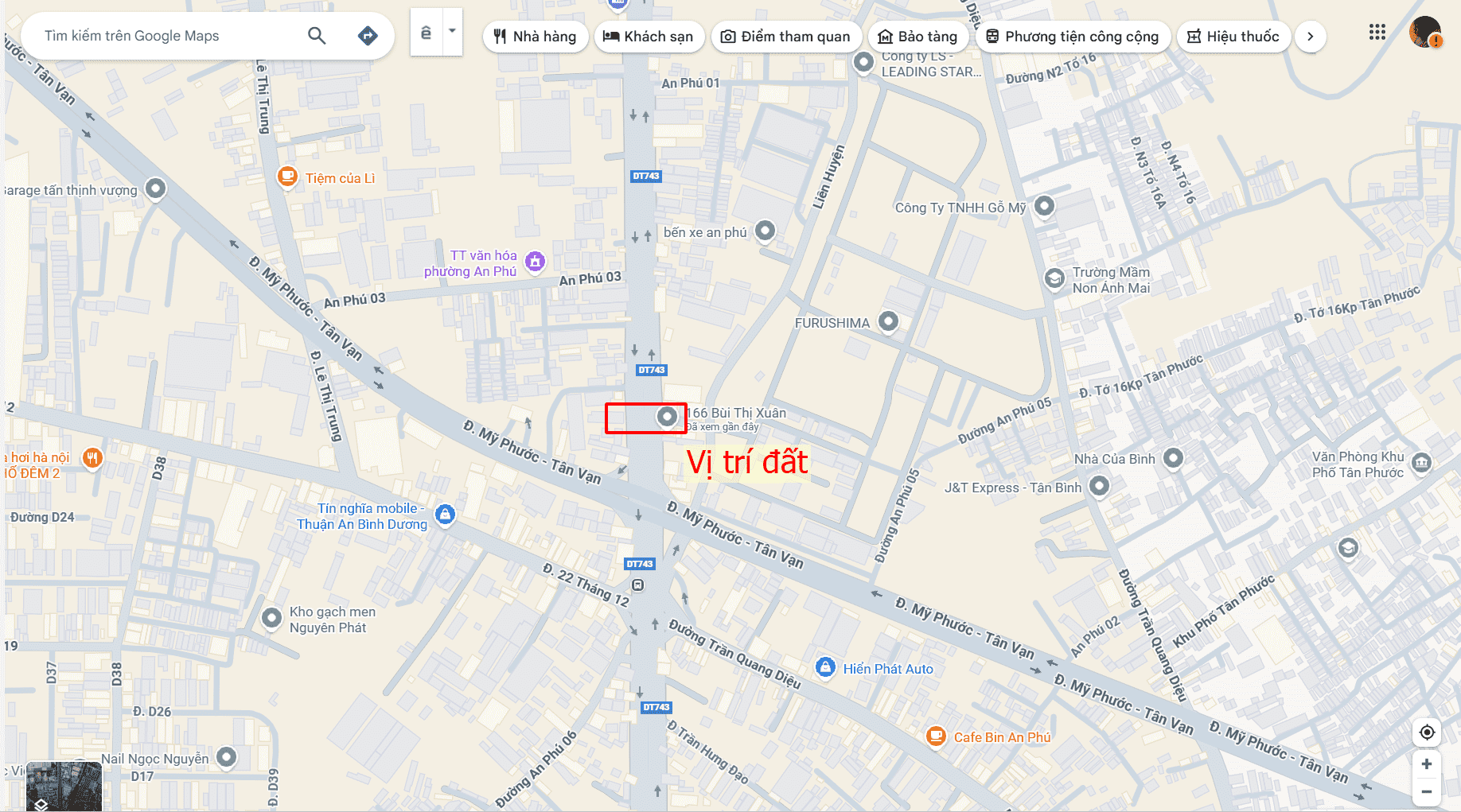The width and height of the screenshot is (1461, 812).
Task: Select the Khách sạn category chip
Action: click(649, 37)
